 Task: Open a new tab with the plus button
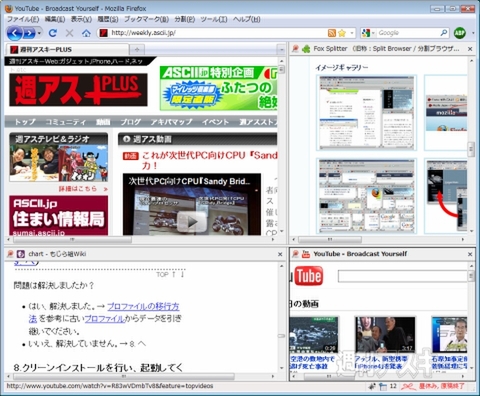click(x=137, y=50)
